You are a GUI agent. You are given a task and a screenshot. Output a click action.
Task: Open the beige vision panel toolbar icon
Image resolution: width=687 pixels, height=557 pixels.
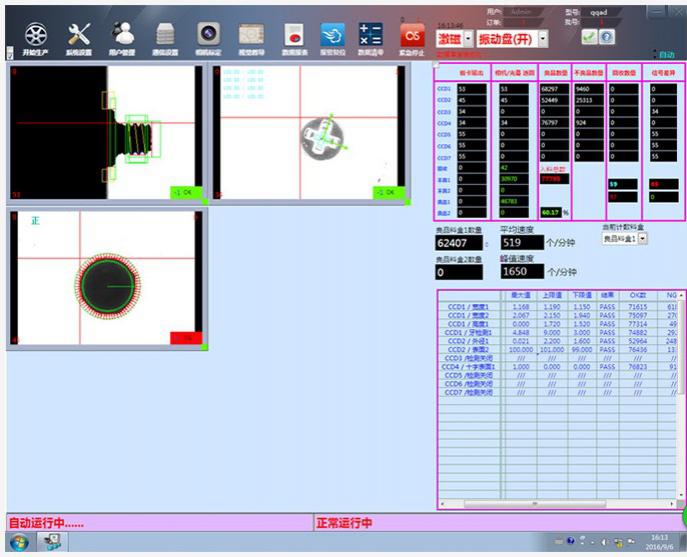[251, 34]
